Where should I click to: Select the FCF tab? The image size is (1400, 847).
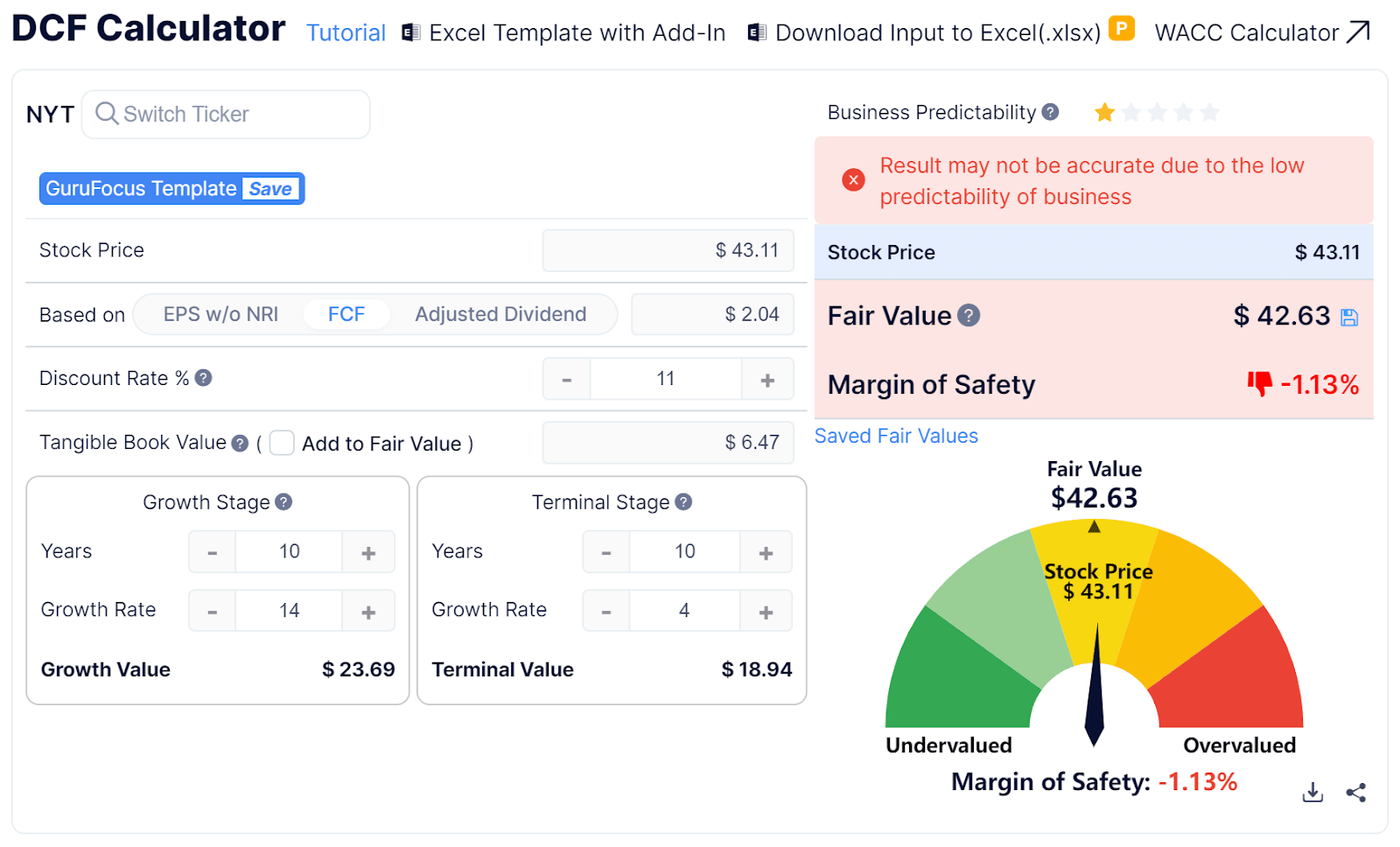(x=346, y=314)
